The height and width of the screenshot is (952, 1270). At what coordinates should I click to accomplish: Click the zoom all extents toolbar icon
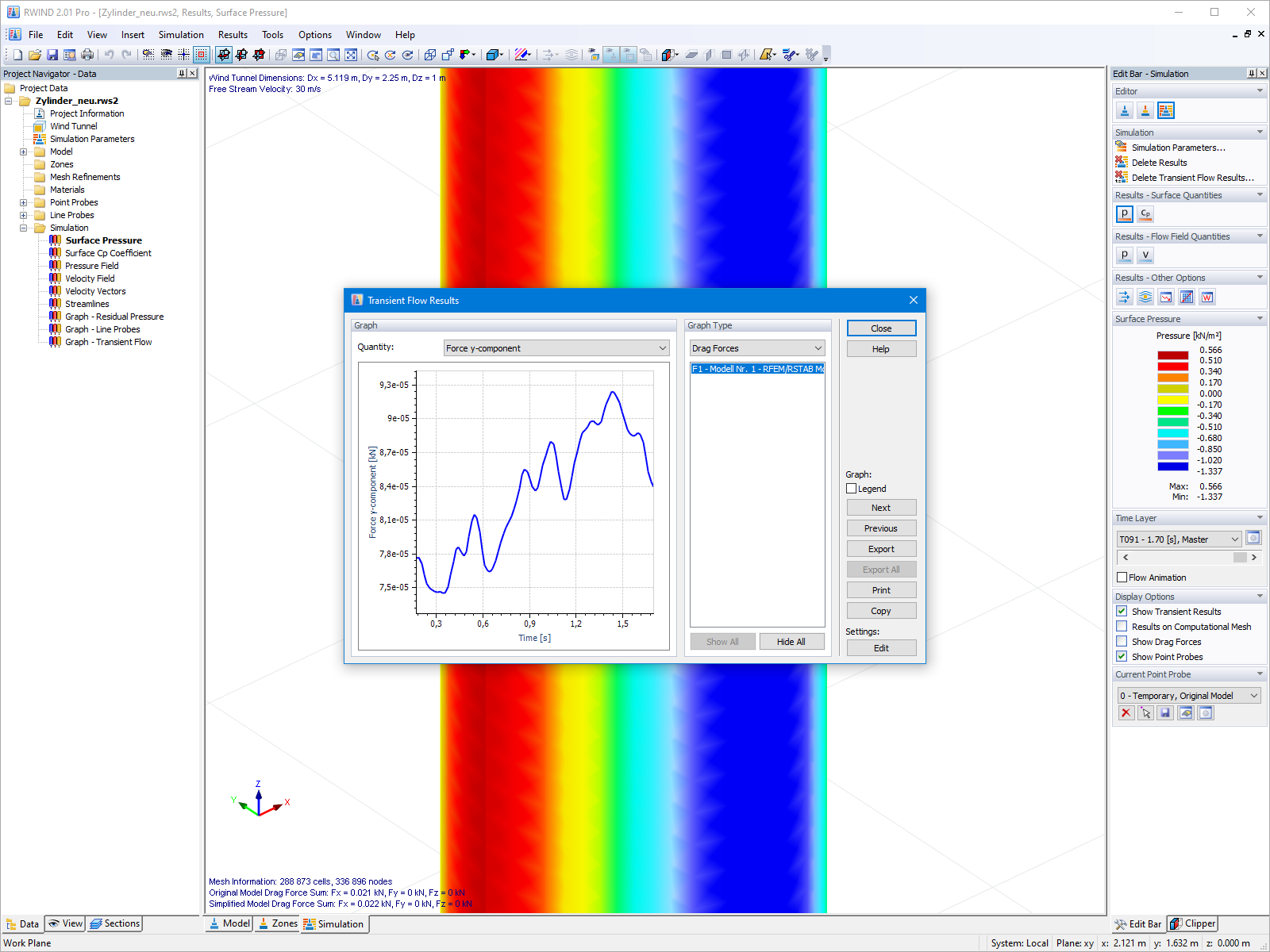tap(351, 55)
